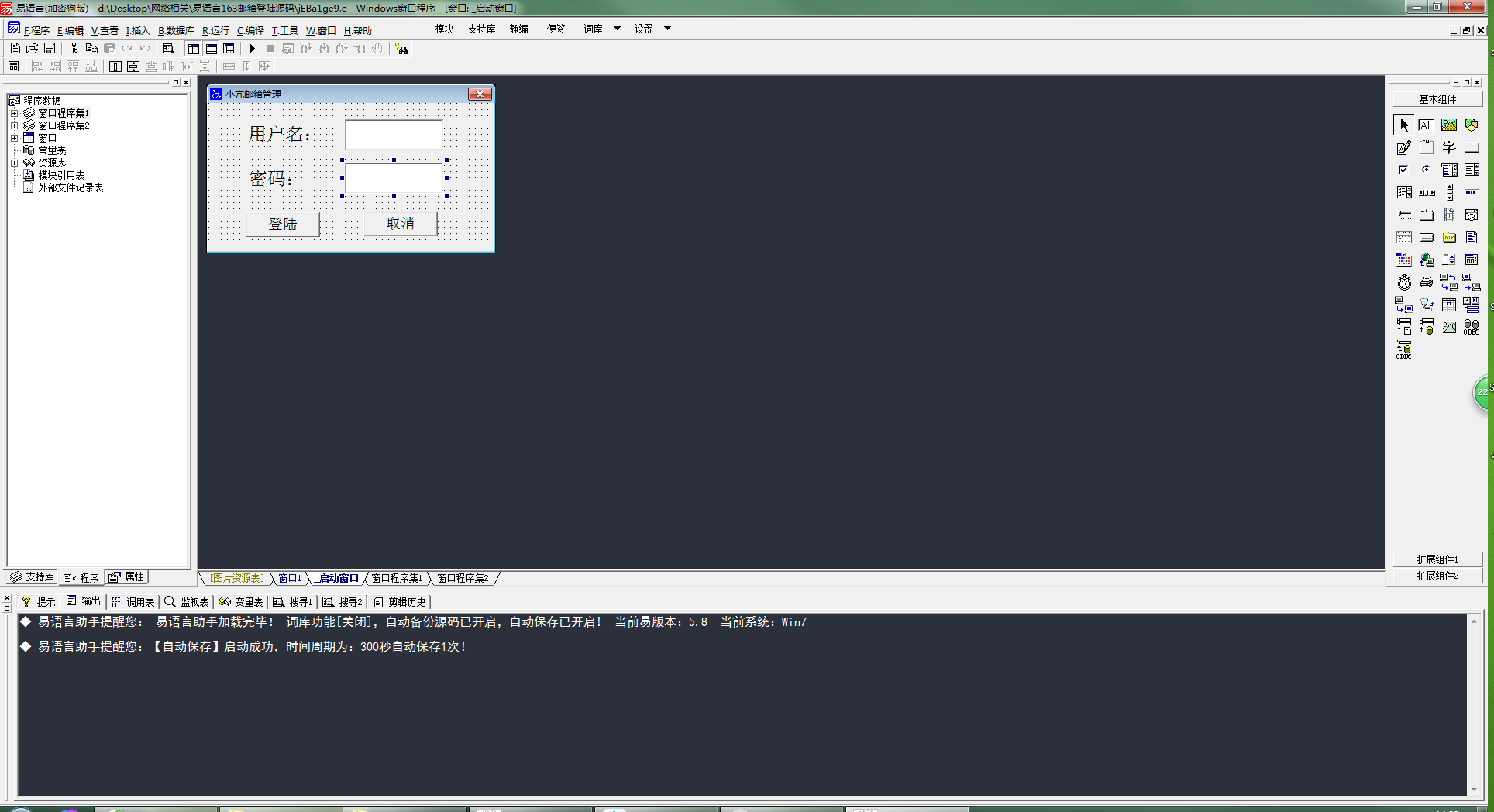Open the dropdown arrow next to 词库
Image resolution: width=1494 pixels, height=812 pixels.
point(617,29)
